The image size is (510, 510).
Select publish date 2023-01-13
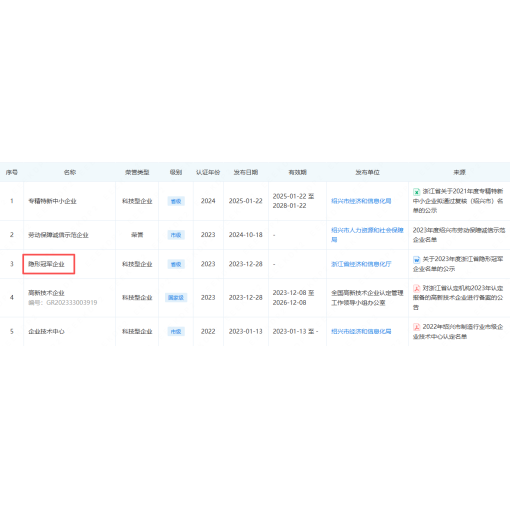(246, 331)
